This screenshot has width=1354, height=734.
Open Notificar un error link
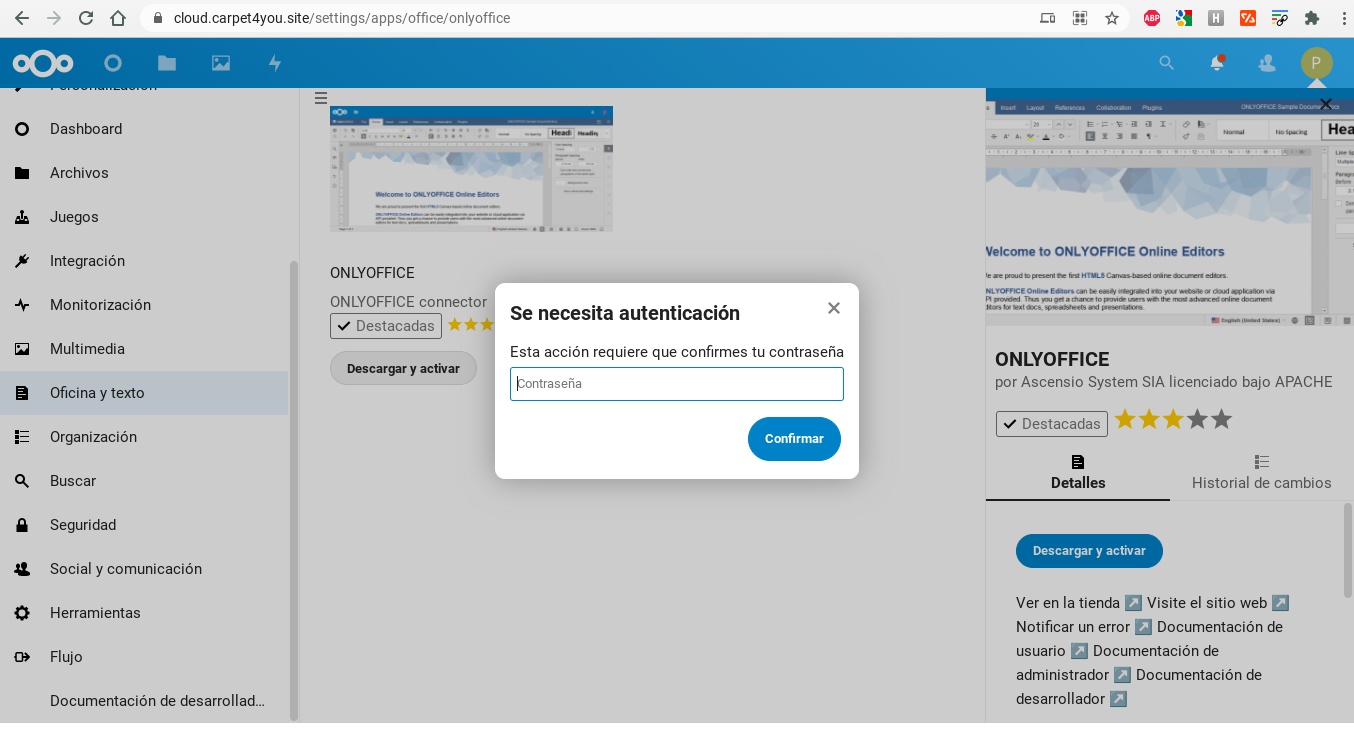pyautogui.click(x=1085, y=627)
